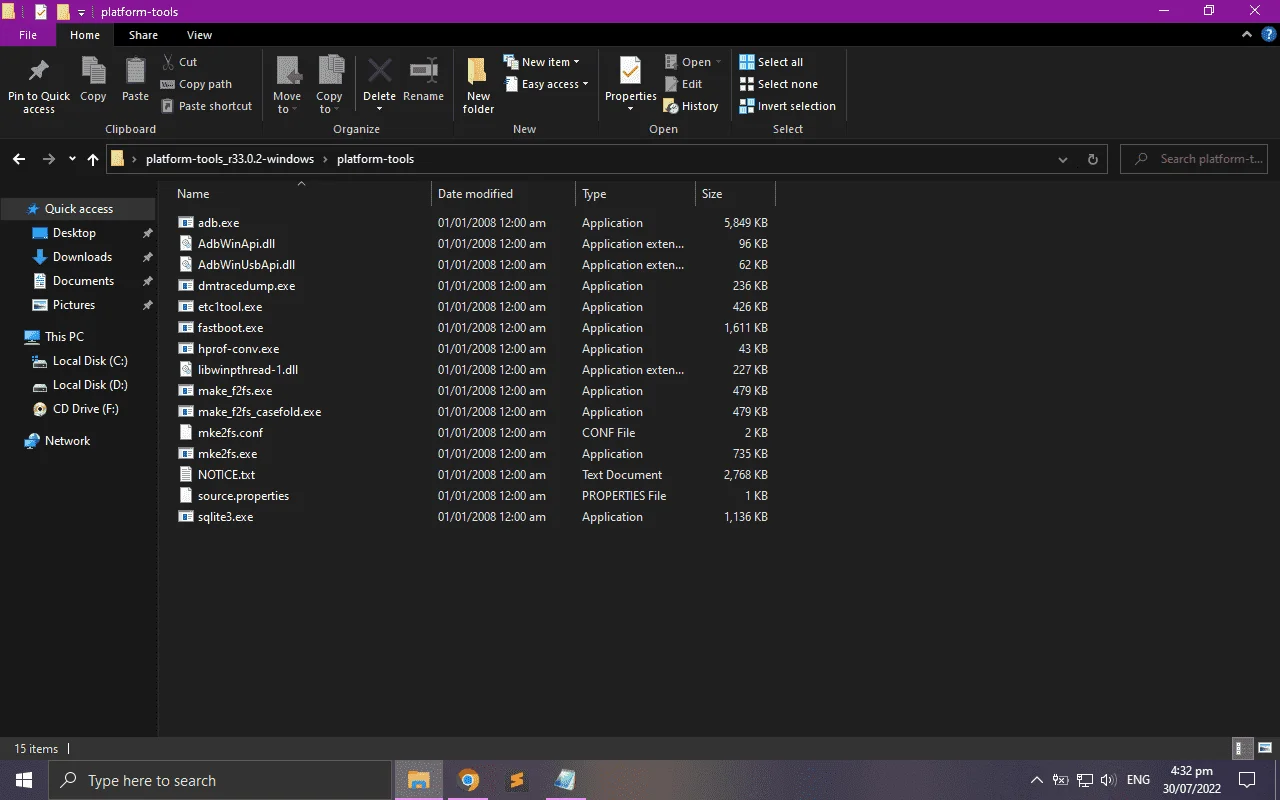Click the Search platform-tools field
1280x800 pixels.
[1194, 159]
